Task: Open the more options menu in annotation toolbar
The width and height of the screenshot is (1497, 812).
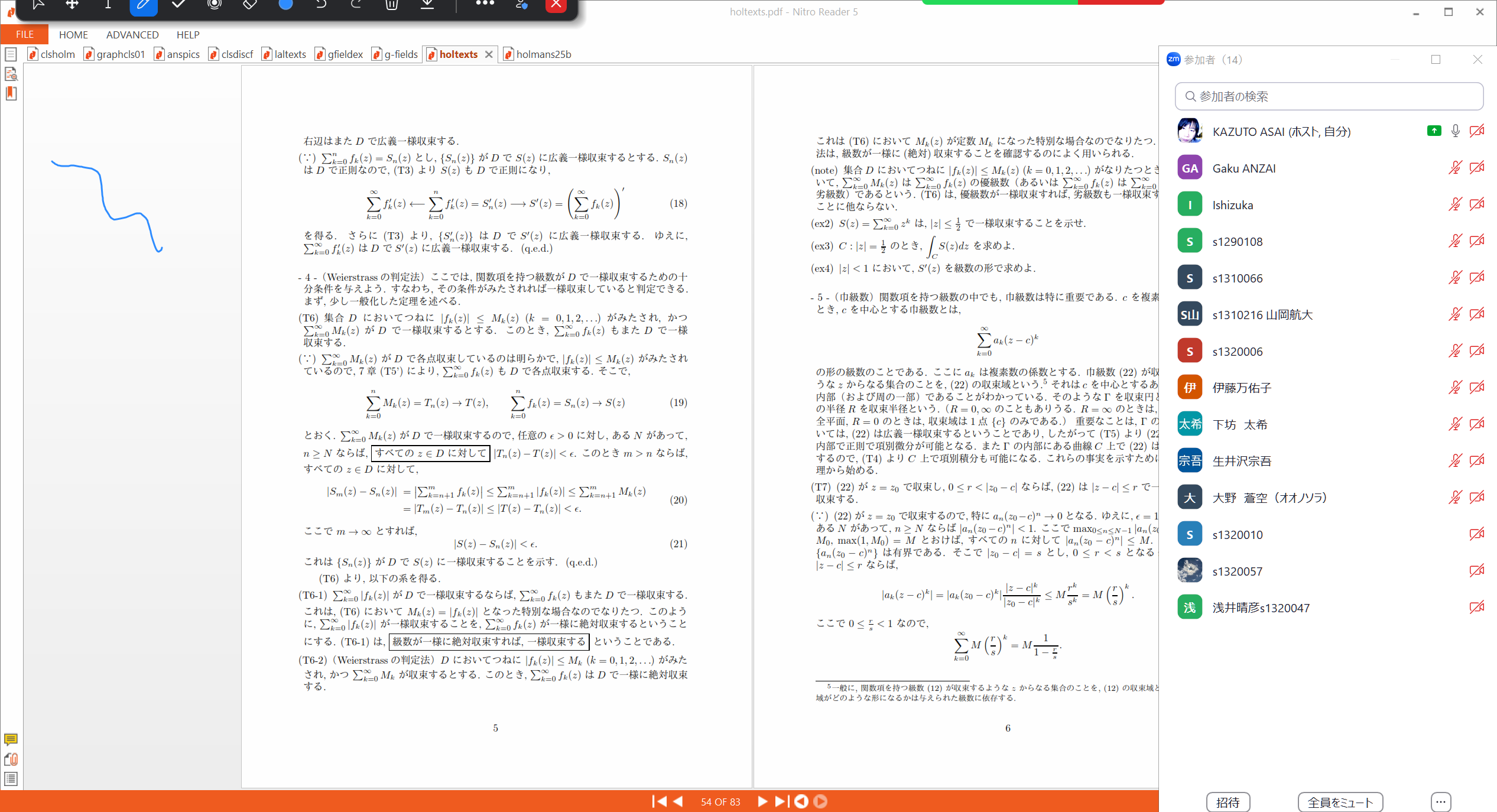Action: point(485,5)
